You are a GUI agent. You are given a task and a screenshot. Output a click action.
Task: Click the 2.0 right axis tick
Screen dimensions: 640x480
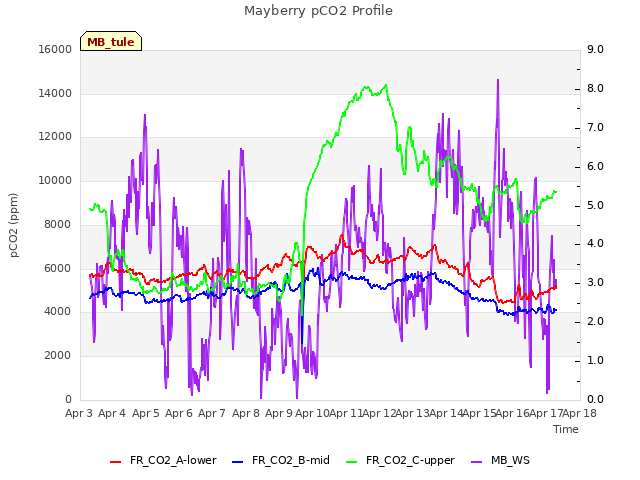tap(595, 322)
